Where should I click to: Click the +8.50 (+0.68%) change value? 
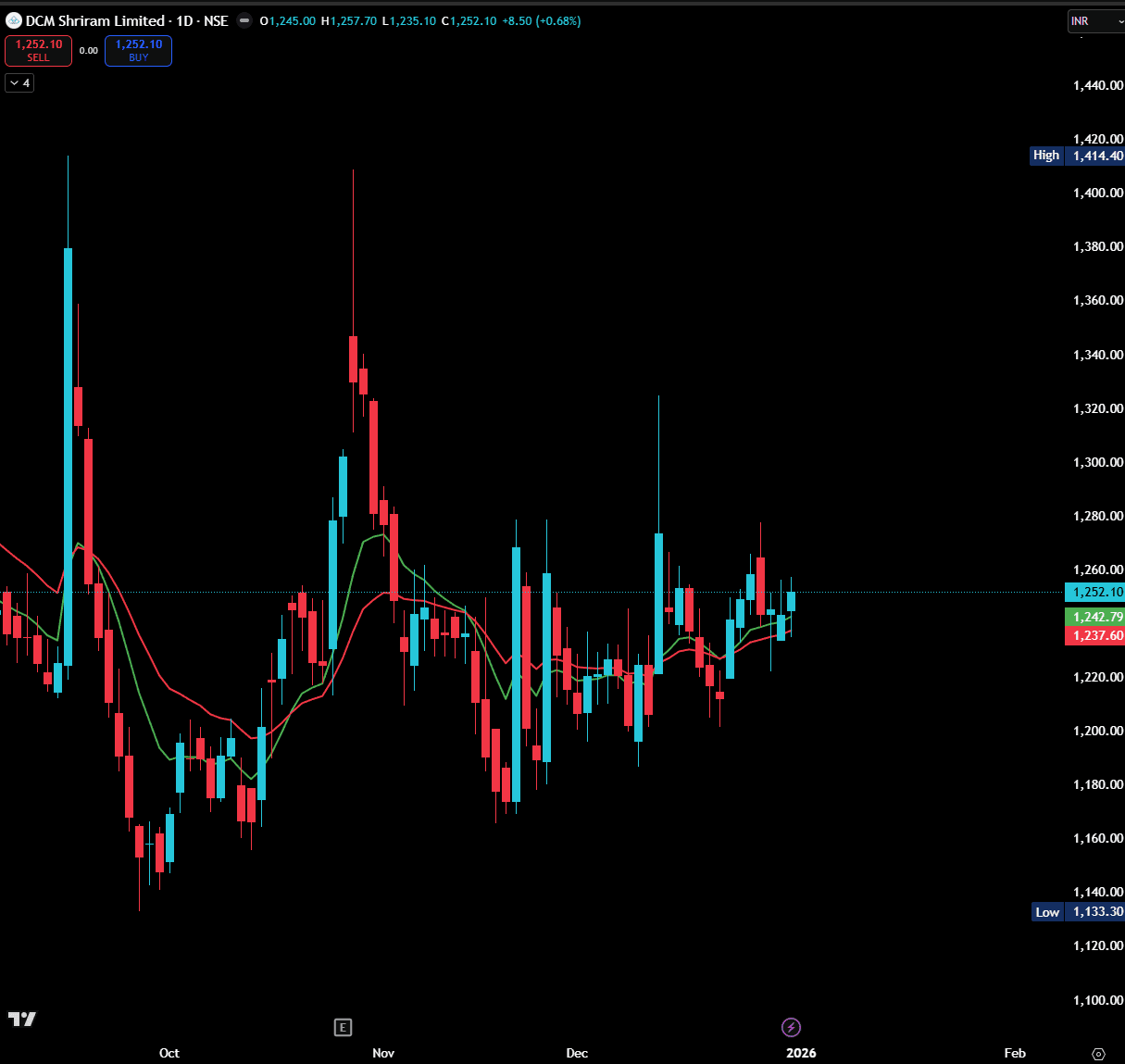coord(542,21)
